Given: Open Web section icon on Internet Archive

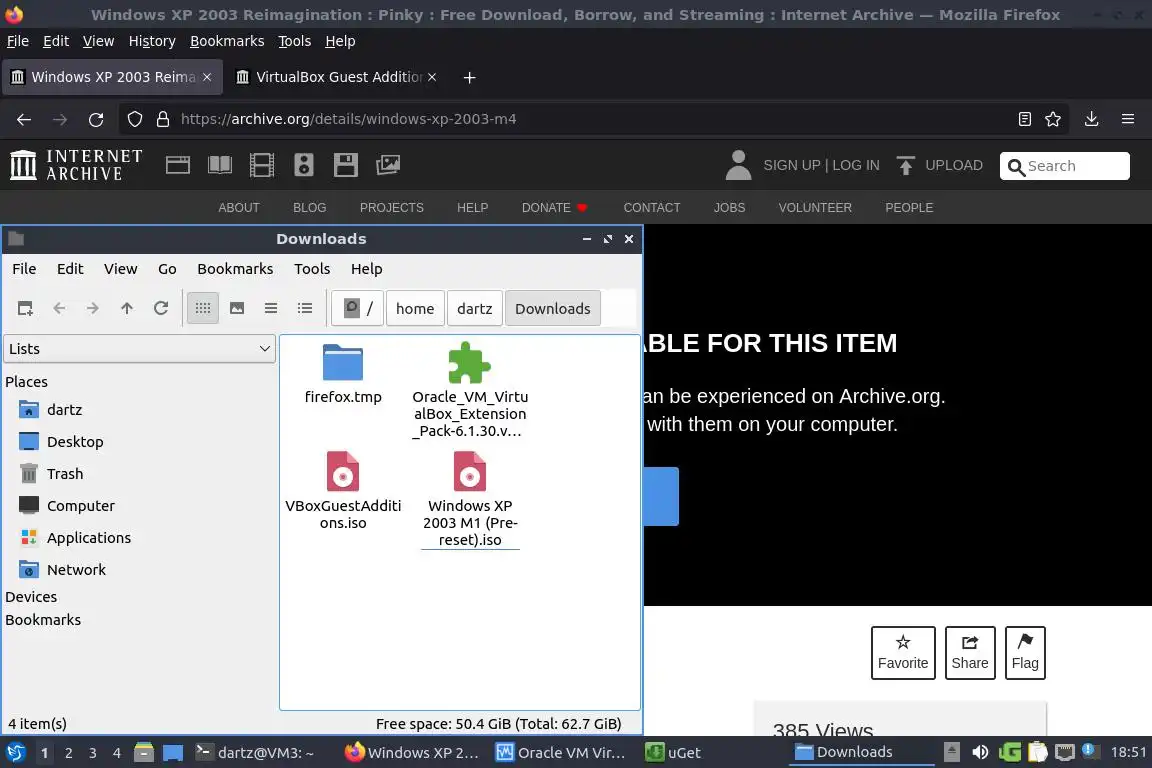Looking at the screenshot, I should (x=178, y=165).
